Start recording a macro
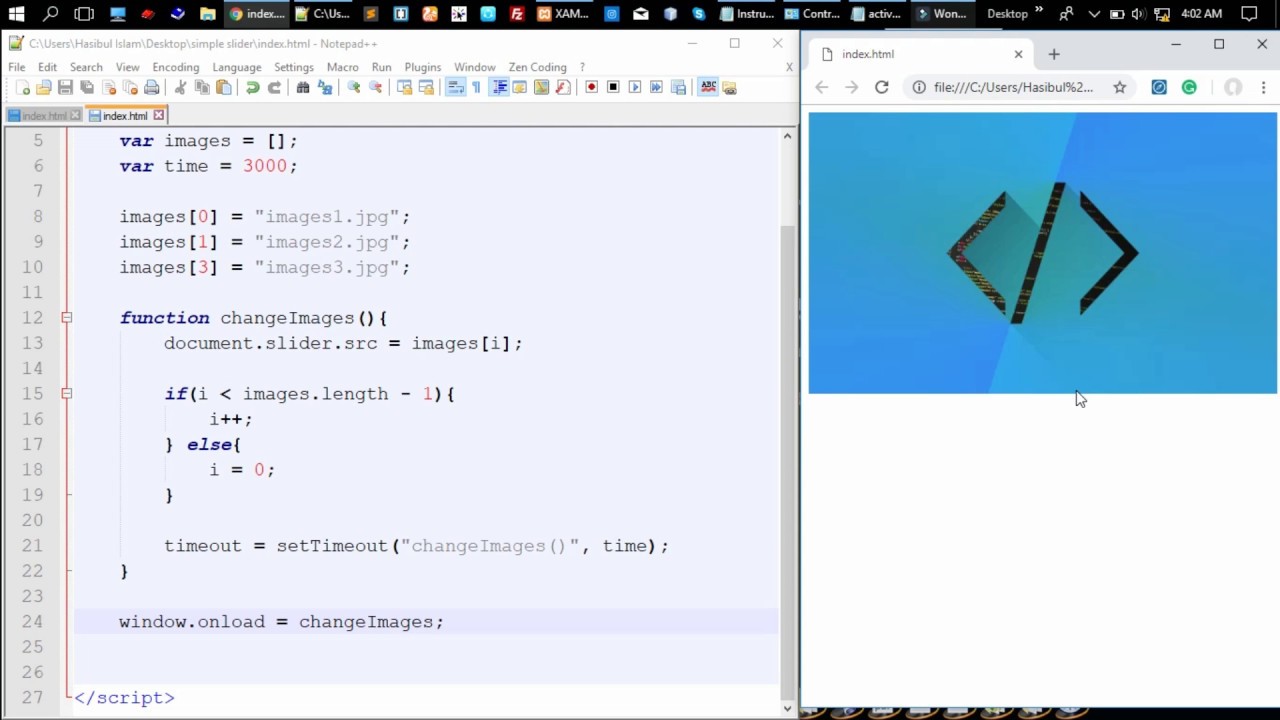 pyautogui.click(x=592, y=88)
